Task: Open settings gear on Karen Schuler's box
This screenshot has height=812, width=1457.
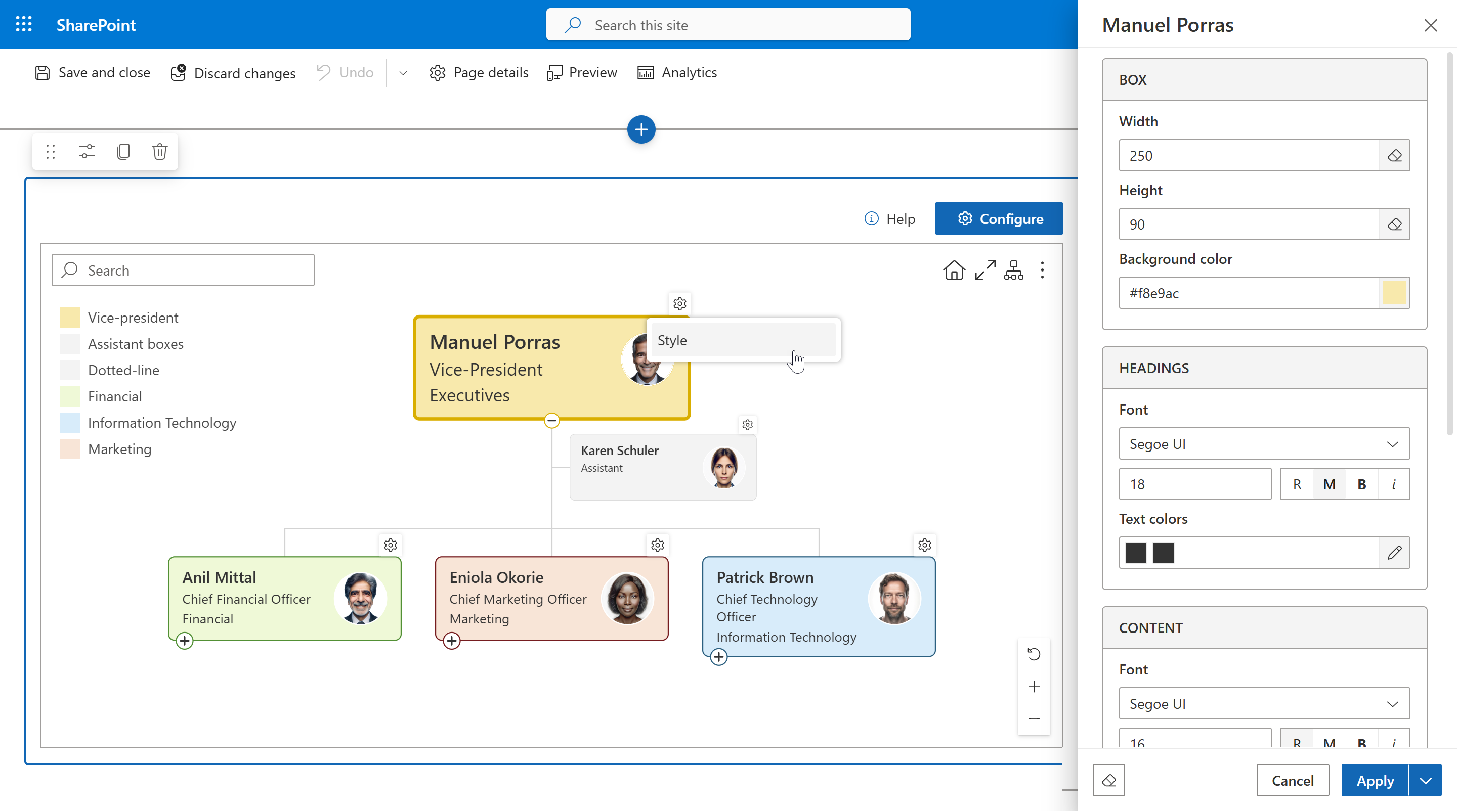Action: pos(747,424)
